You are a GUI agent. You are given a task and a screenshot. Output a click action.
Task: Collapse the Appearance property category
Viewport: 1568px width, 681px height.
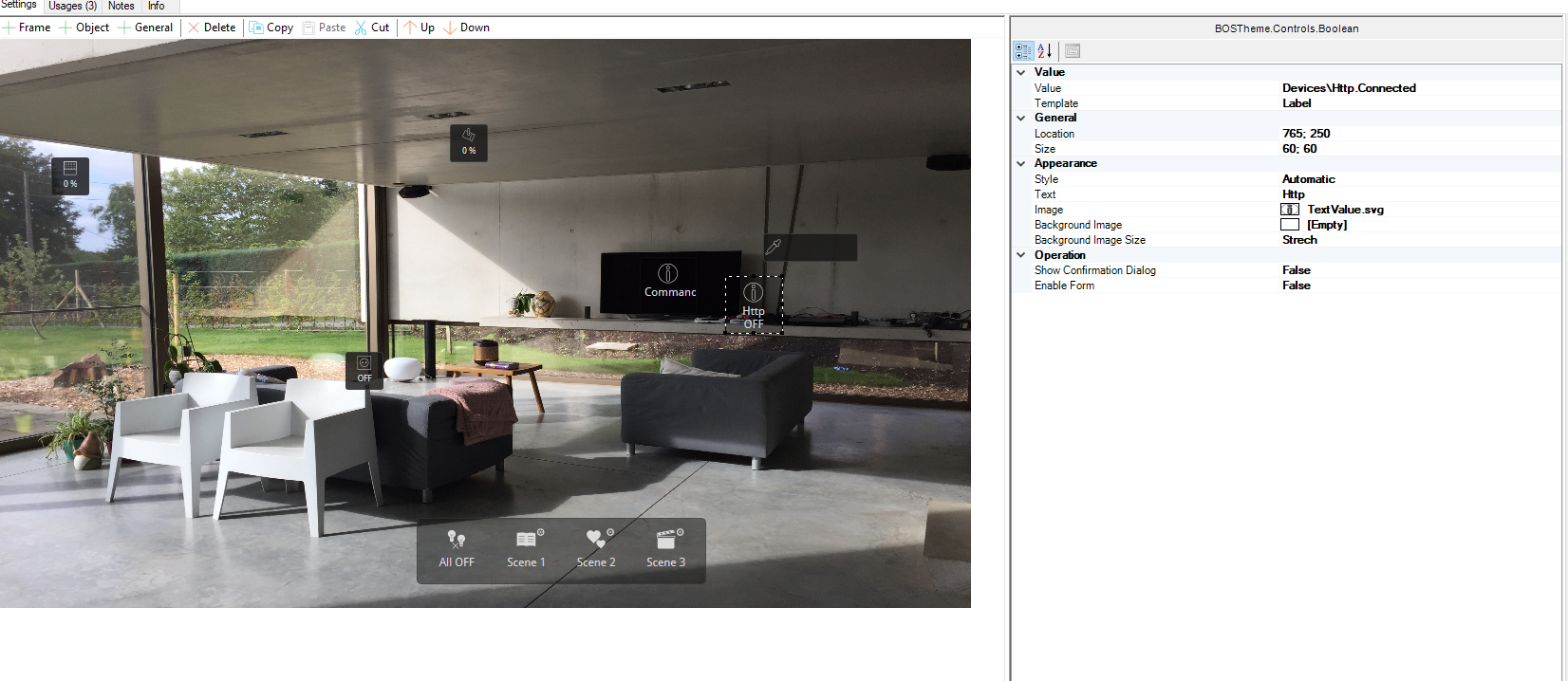(x=1021, y=163)
